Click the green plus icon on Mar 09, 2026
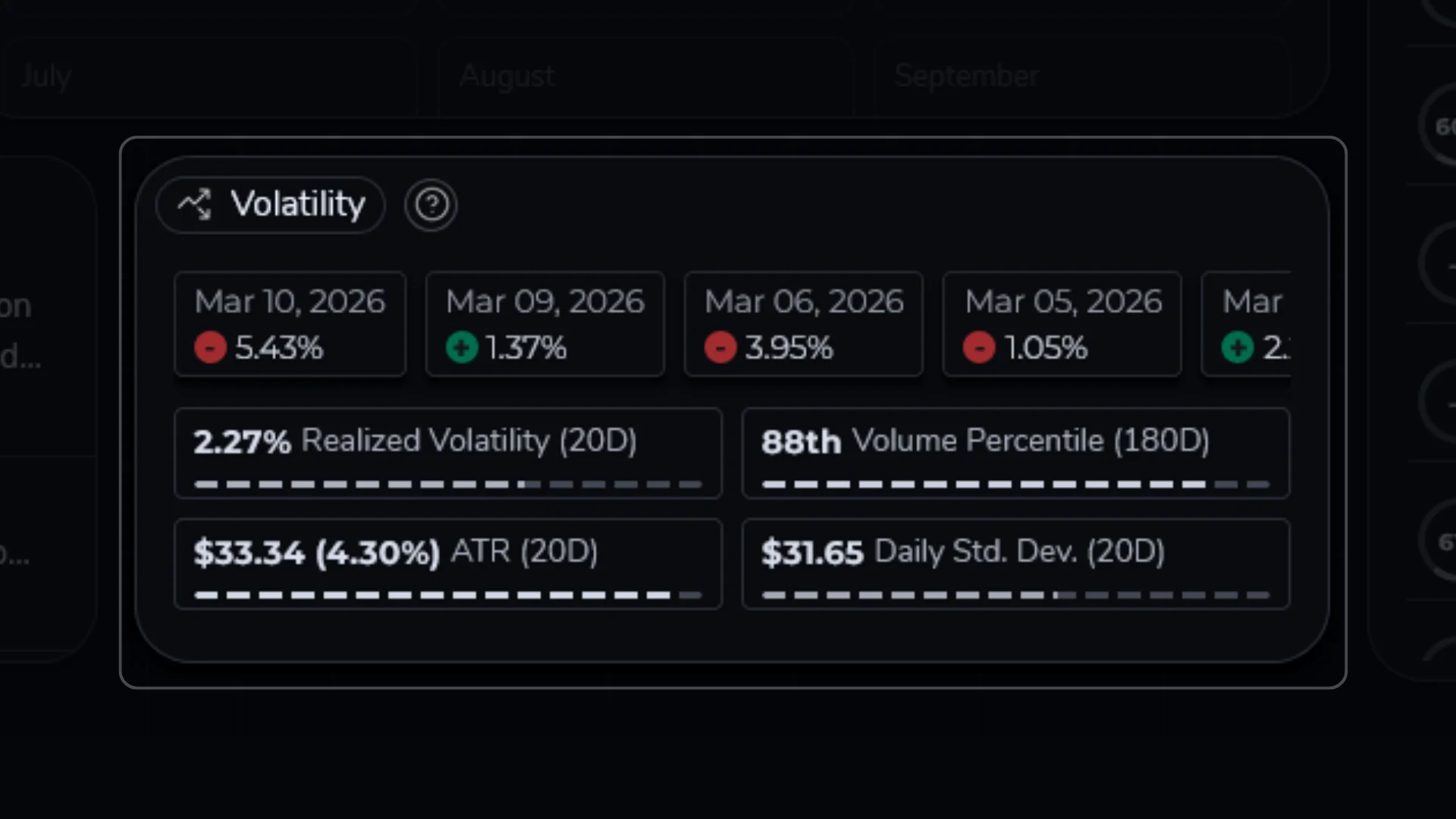 point(462,348)
